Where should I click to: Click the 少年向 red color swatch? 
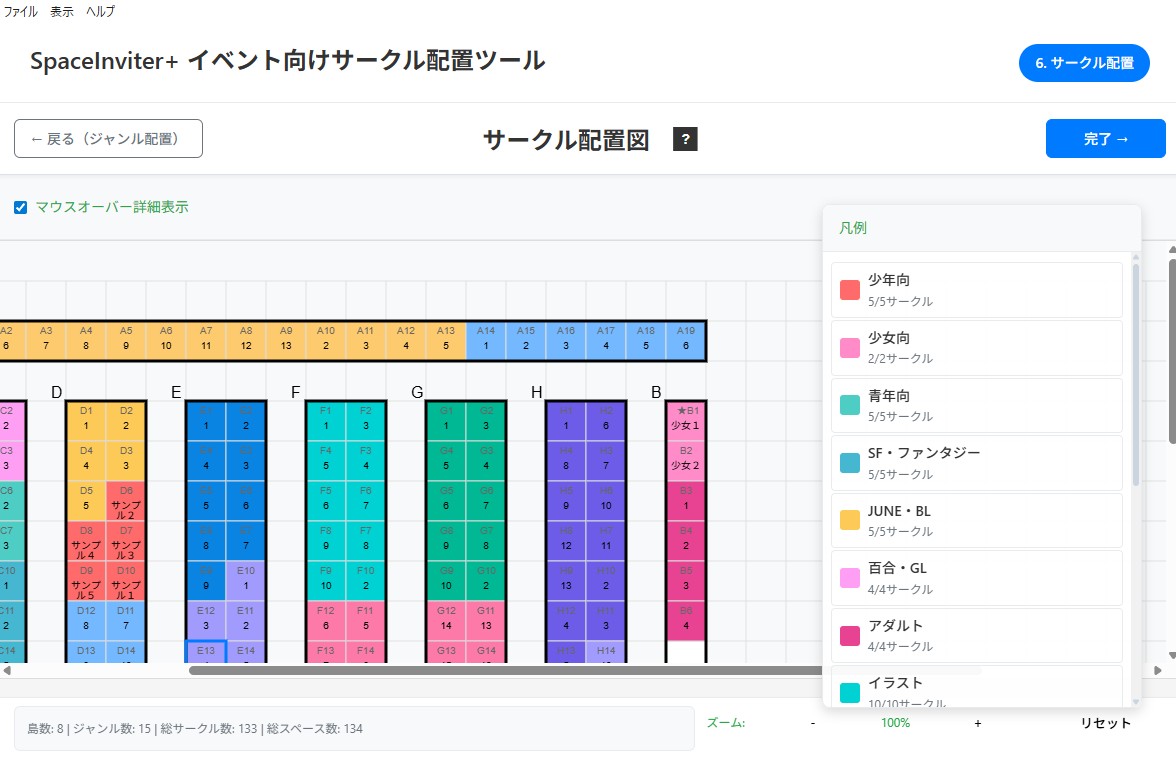coord(852,290)
